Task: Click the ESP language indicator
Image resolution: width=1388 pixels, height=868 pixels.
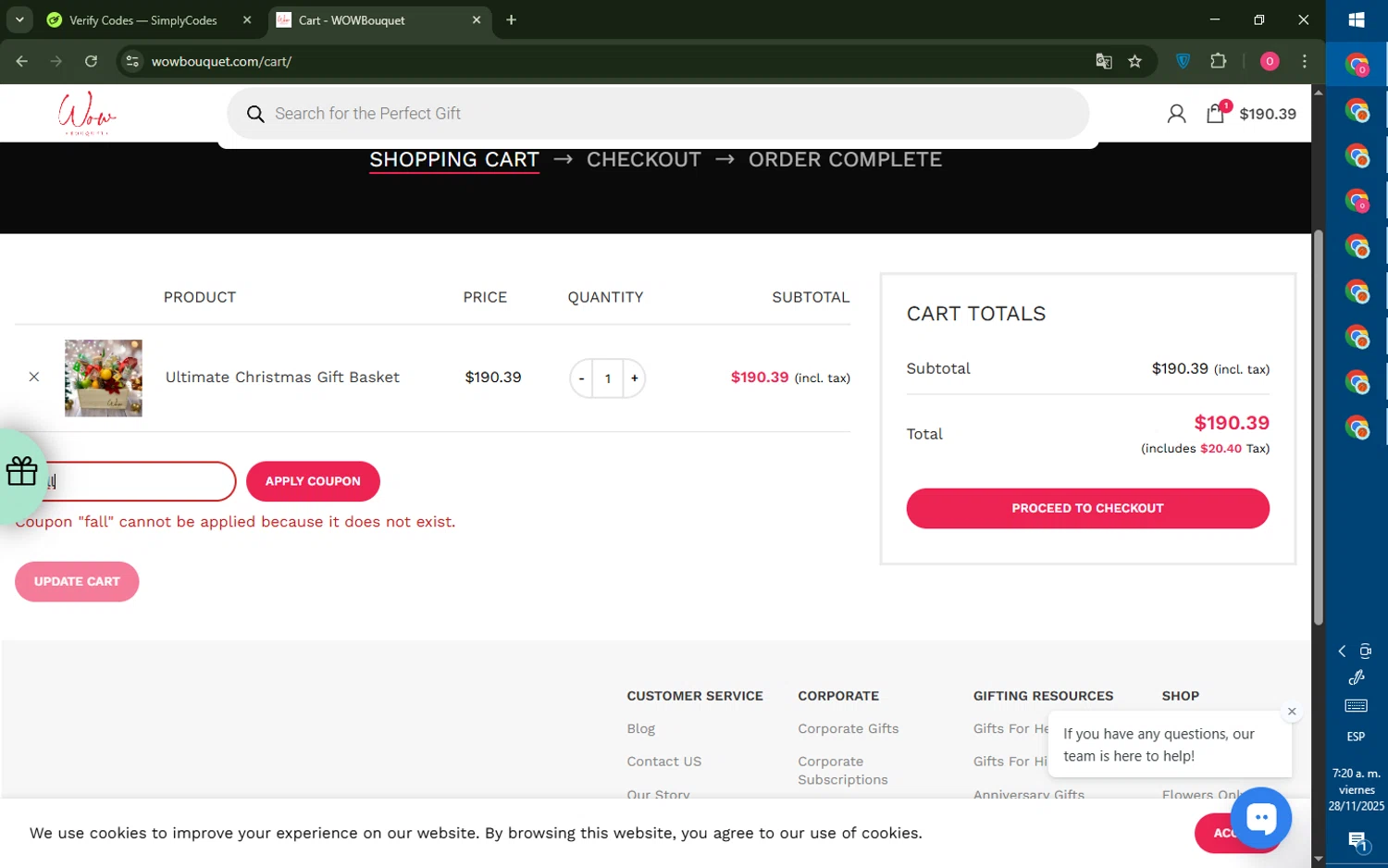Action: click(x=1356, y=737)
